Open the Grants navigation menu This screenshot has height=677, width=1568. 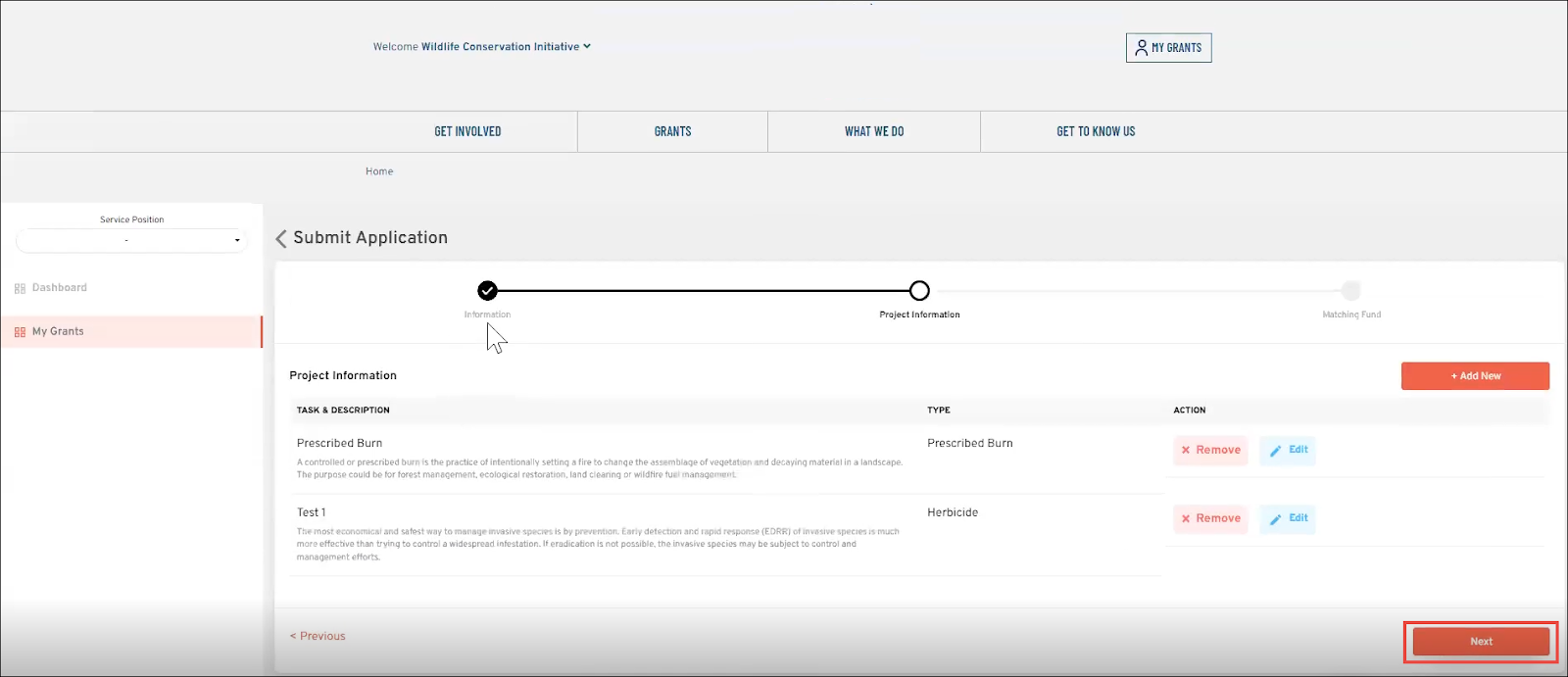[672, 131]
